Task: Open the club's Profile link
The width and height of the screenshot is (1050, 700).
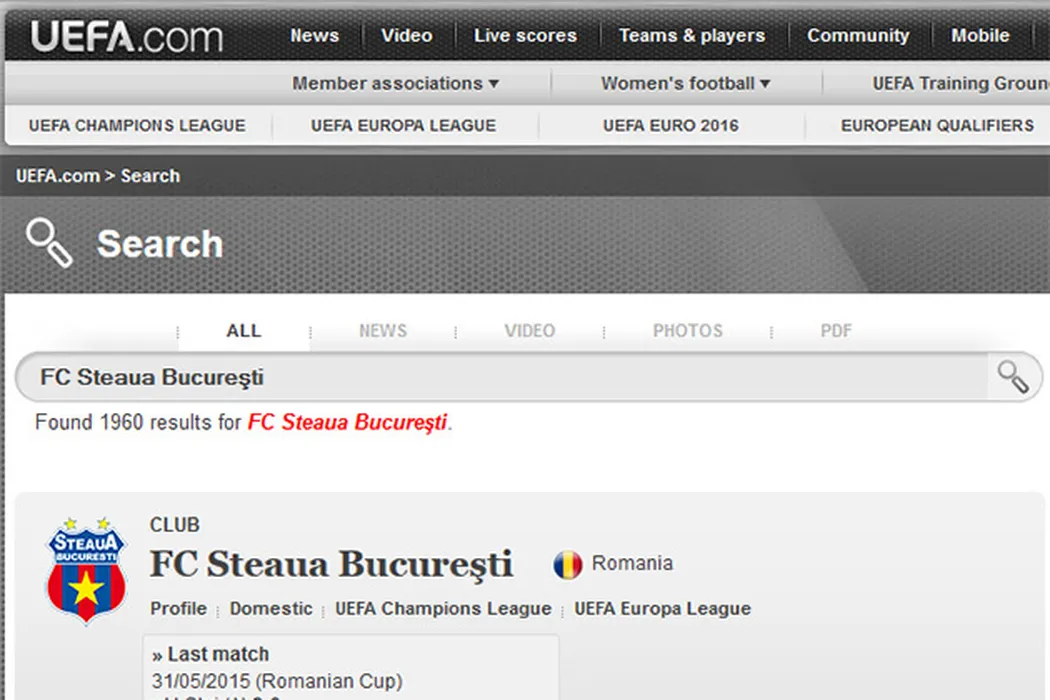Action: click(178, 609)
